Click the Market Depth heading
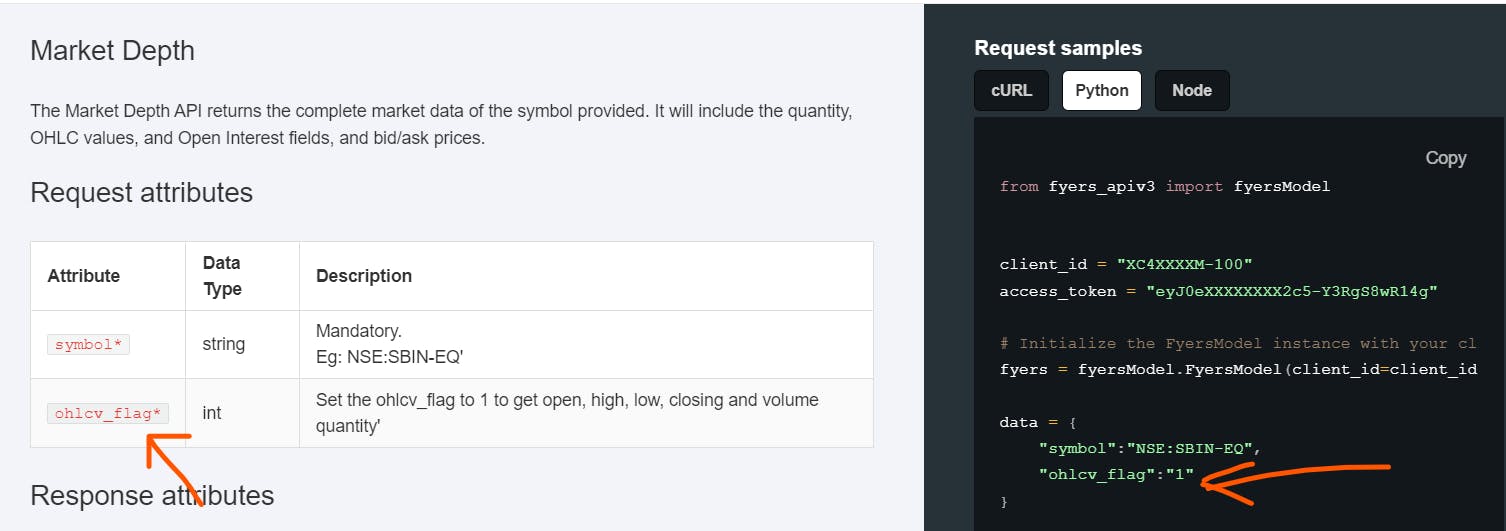Viewport: 1506px width, 531px height. 112,51
